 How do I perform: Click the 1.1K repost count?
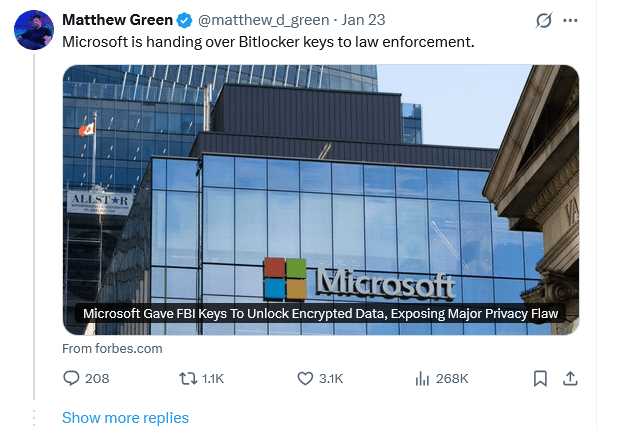[213, 378]
